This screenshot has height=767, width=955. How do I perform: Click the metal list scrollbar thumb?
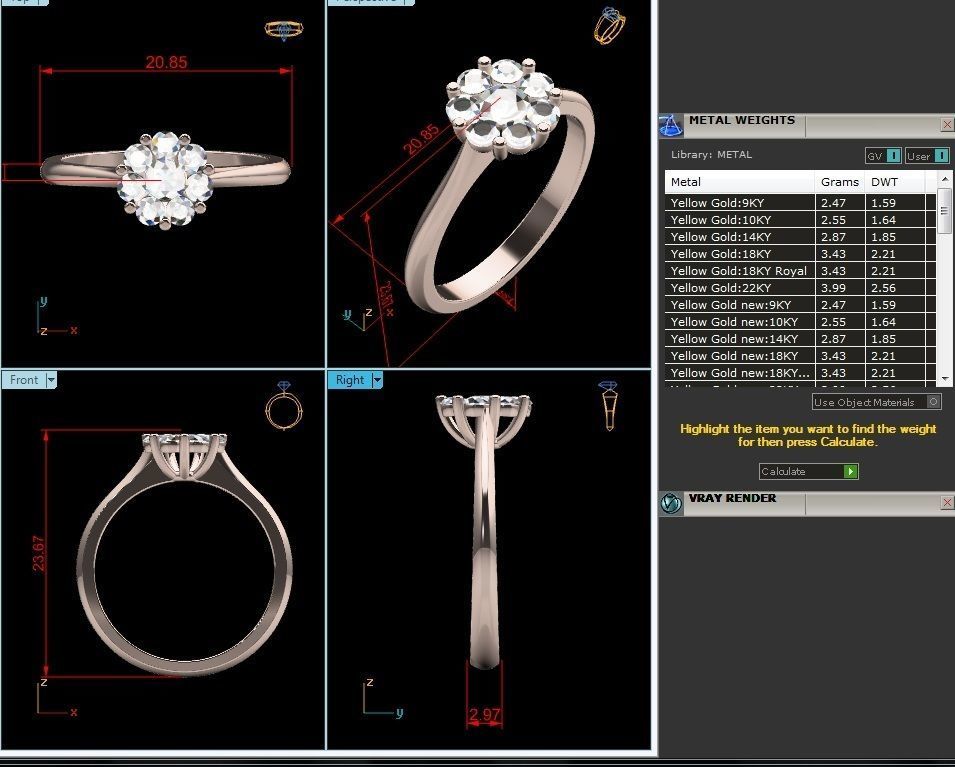945,211
